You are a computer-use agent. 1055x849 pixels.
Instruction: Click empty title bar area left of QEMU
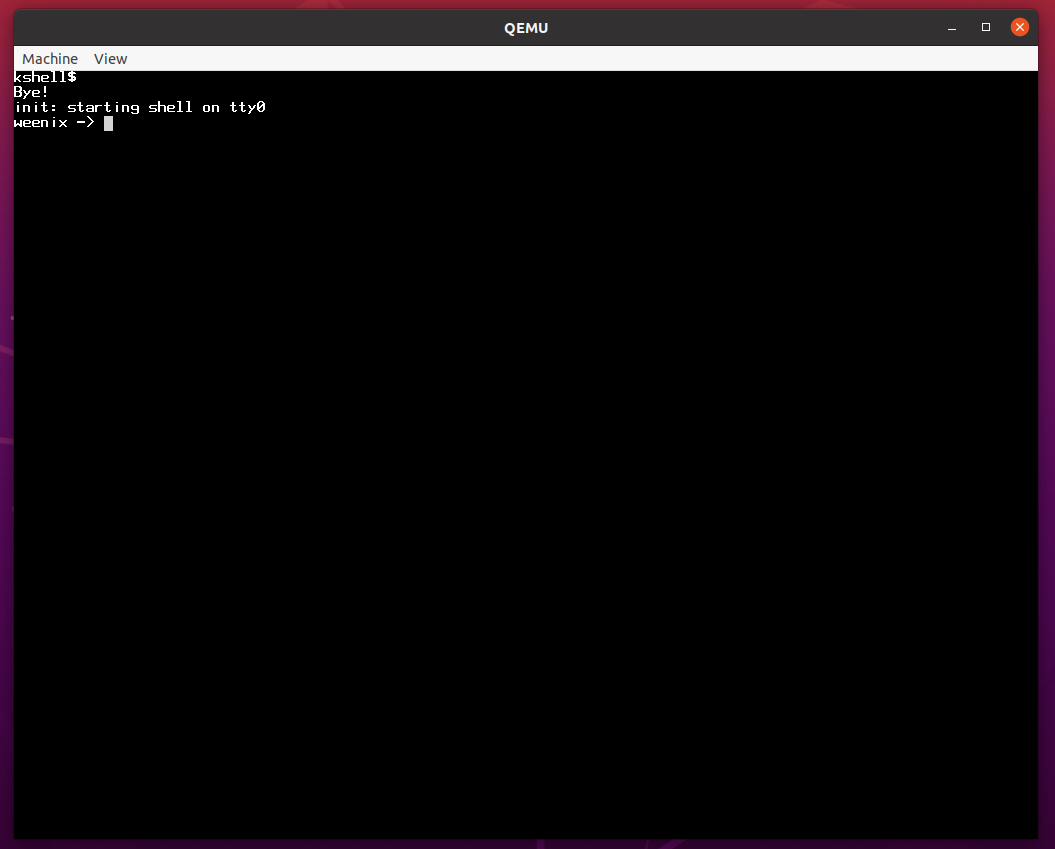(x=250, y=28)
